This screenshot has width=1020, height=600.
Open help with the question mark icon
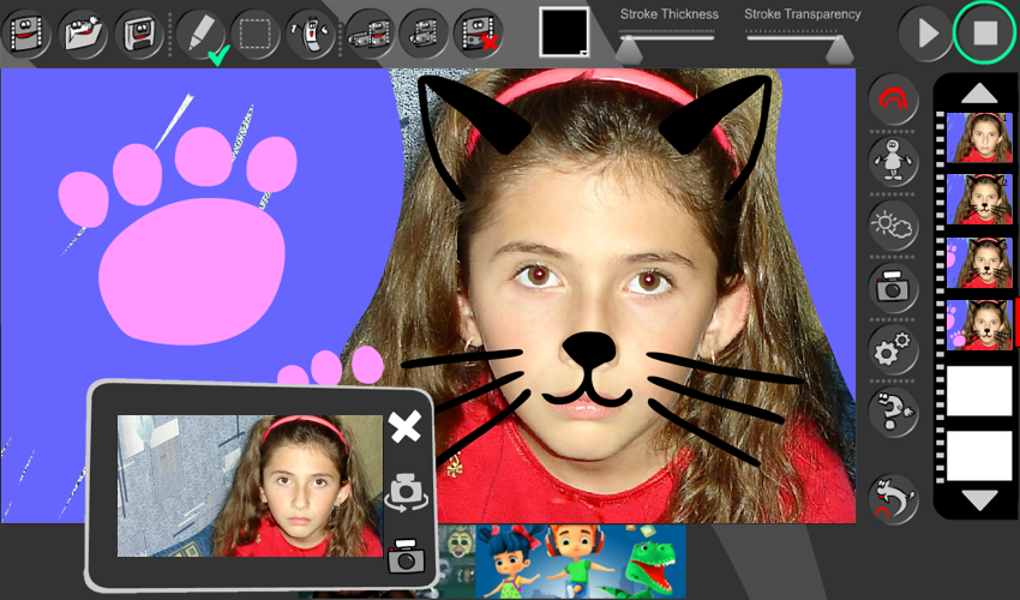pos(893,412)
